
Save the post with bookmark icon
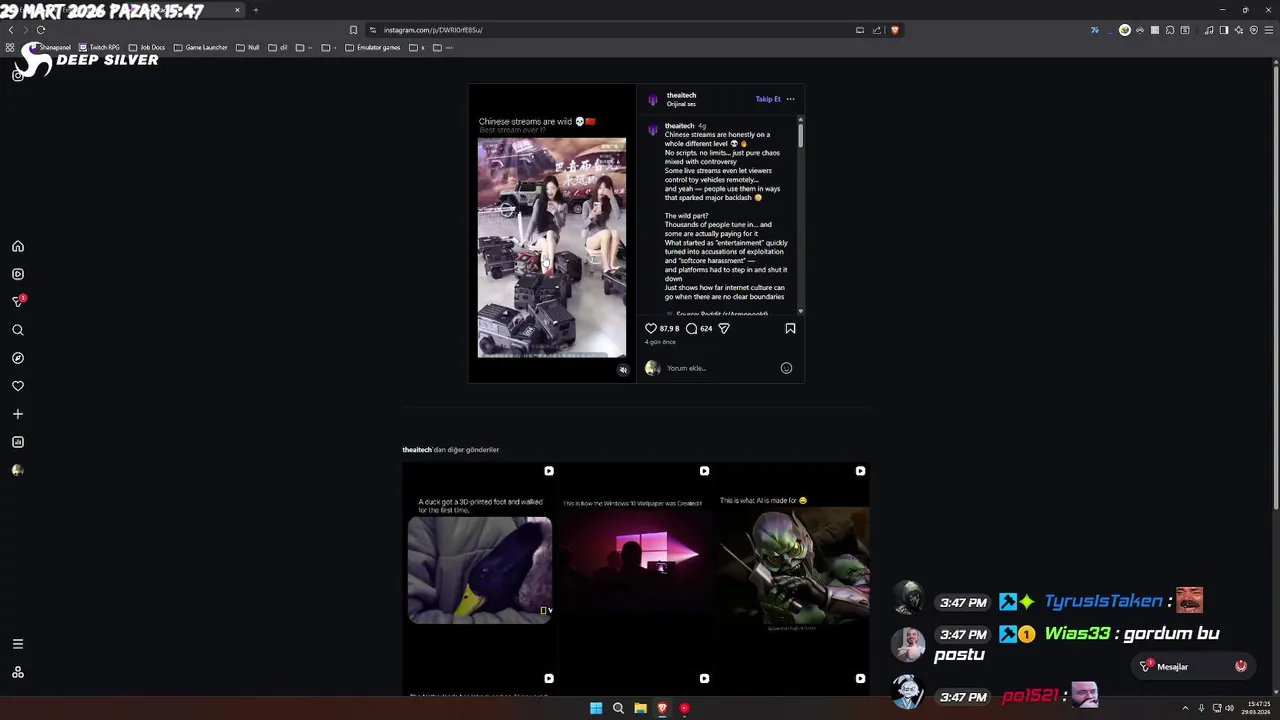(x=790, y=328)
